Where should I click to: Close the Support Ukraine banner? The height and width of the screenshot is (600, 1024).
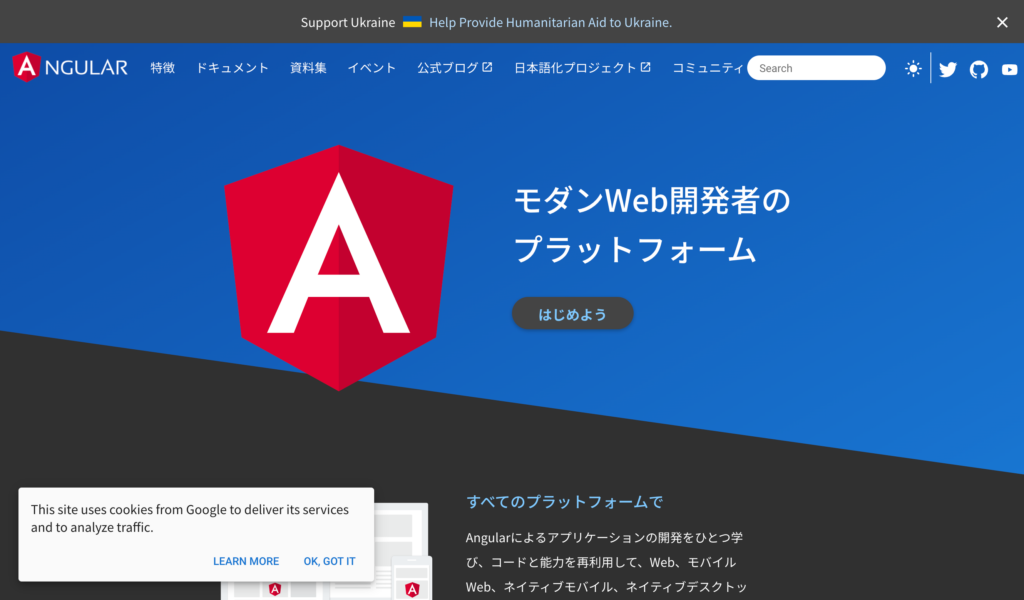(x=1002, y=22)
